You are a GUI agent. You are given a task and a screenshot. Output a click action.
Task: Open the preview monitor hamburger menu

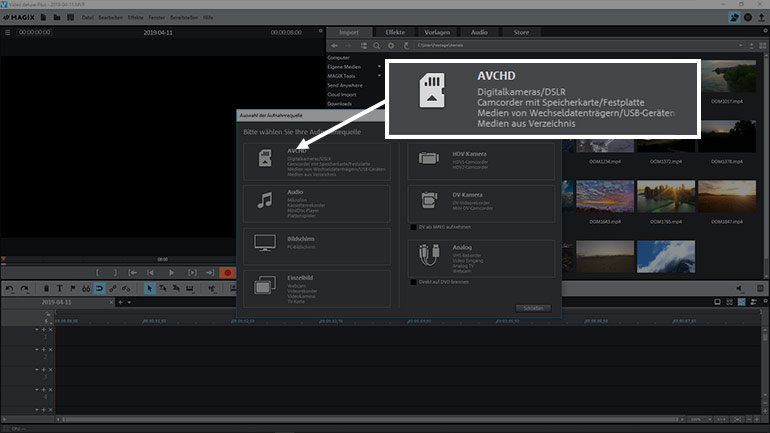7,32
